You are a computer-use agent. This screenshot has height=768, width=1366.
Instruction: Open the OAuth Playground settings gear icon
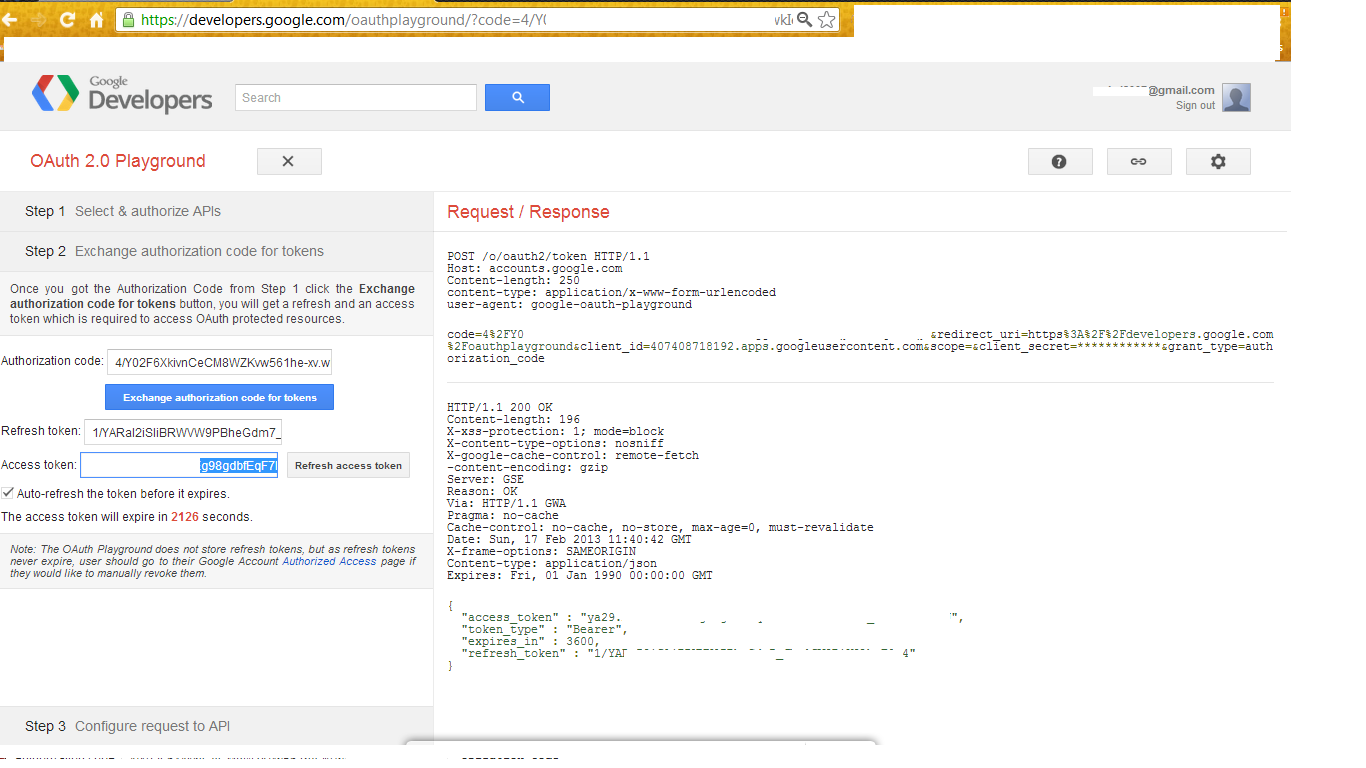tap(1218, 161)
